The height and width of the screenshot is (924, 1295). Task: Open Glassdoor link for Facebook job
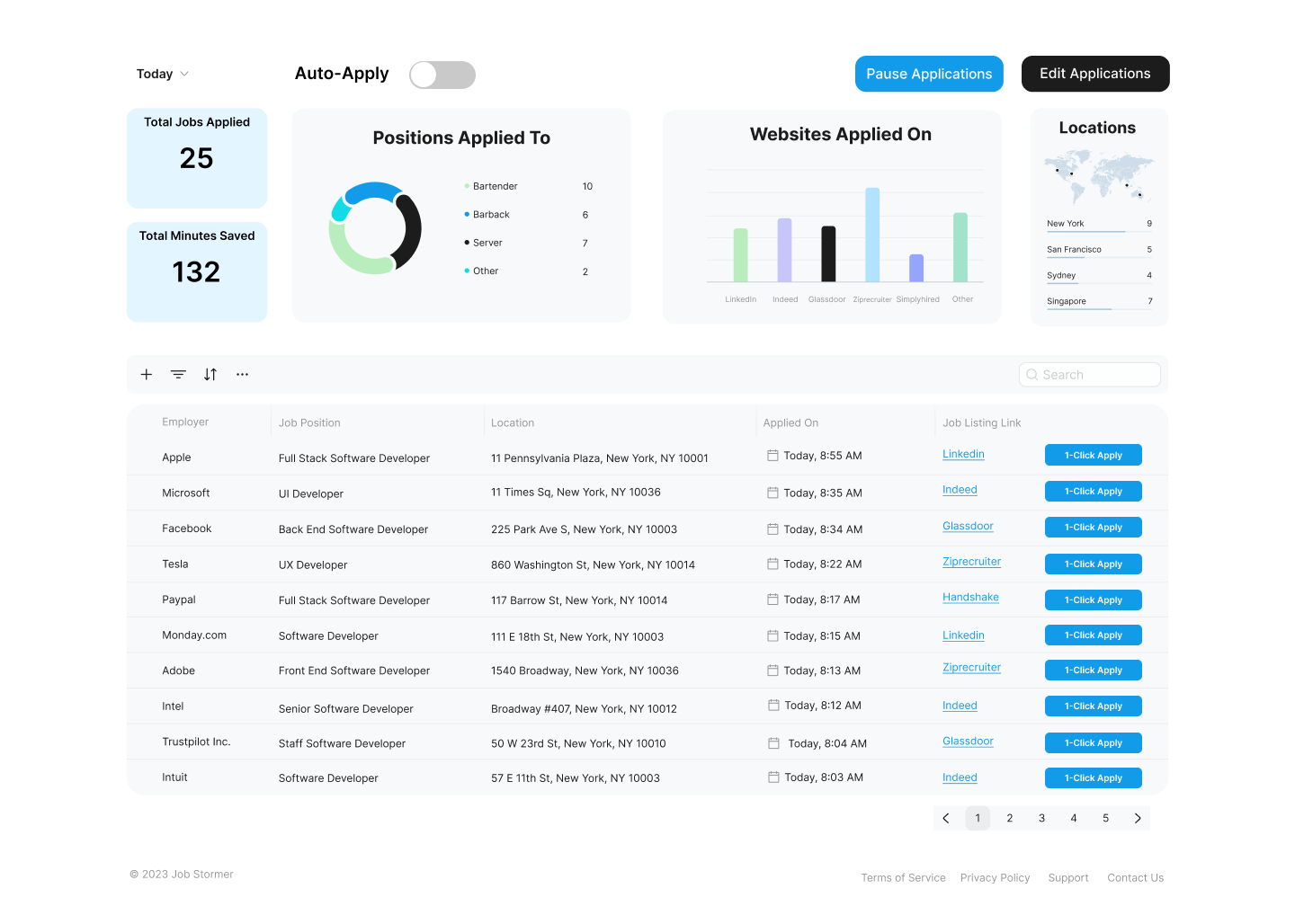[968, 527]
